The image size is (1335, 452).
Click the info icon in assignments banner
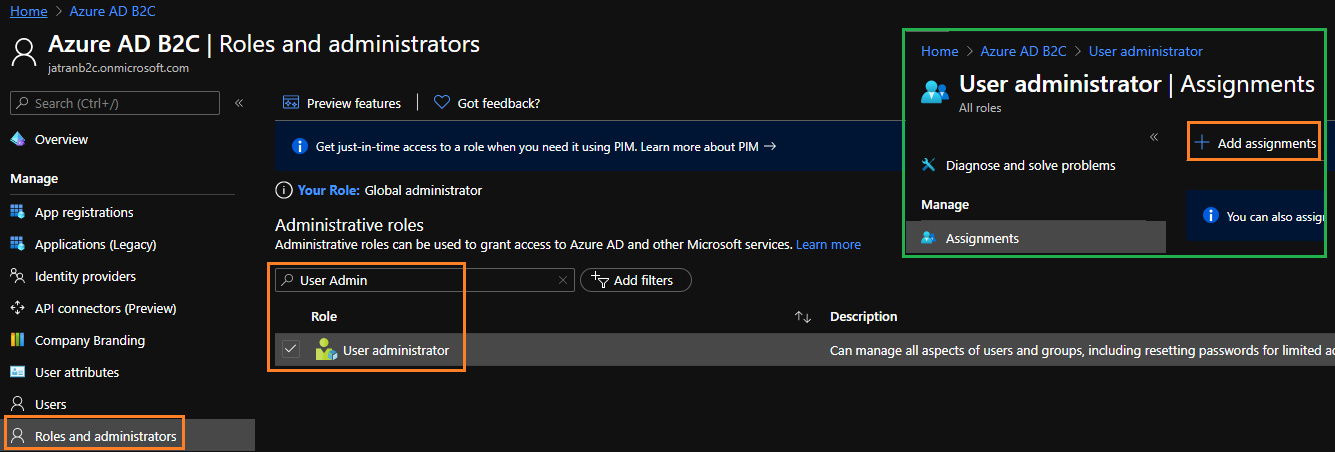(x=1211, y=216)
